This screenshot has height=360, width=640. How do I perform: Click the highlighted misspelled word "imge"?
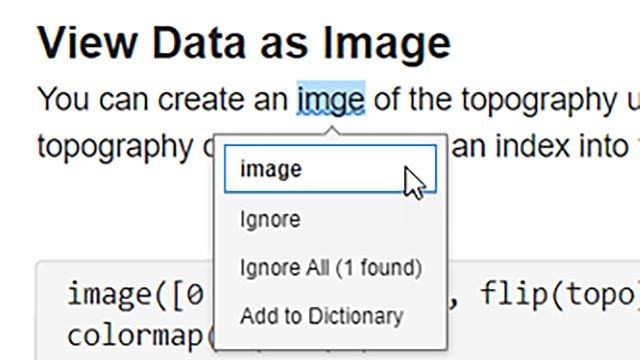pos(331,99)
